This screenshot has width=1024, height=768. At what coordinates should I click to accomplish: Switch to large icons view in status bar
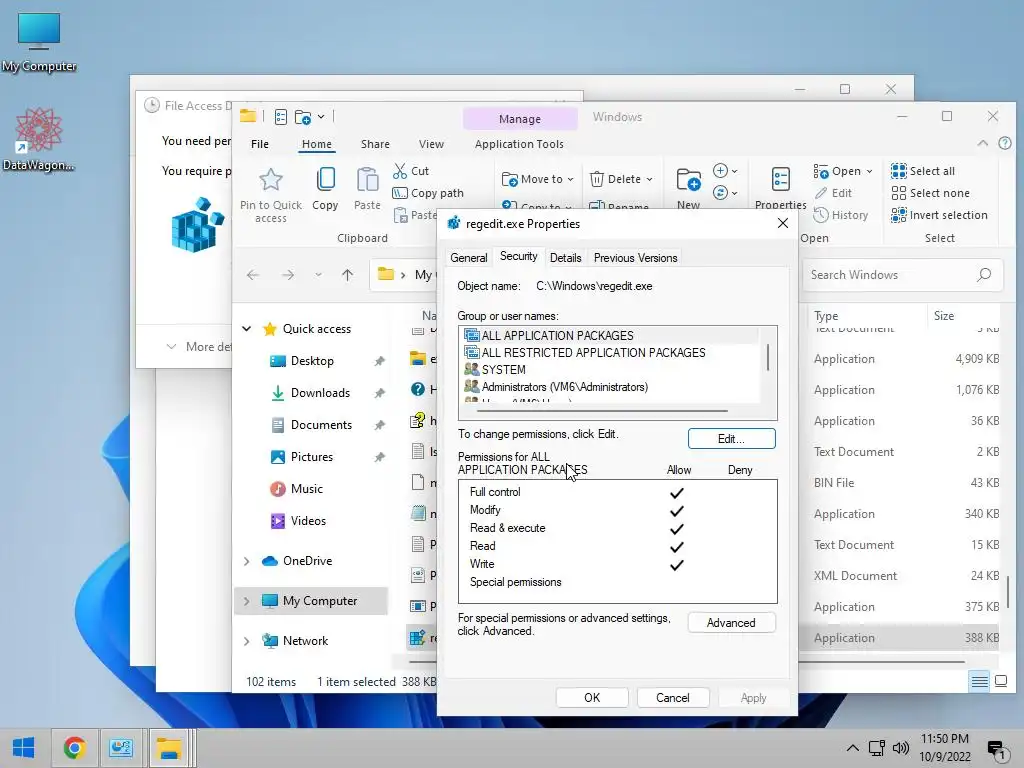point(1001,681)
